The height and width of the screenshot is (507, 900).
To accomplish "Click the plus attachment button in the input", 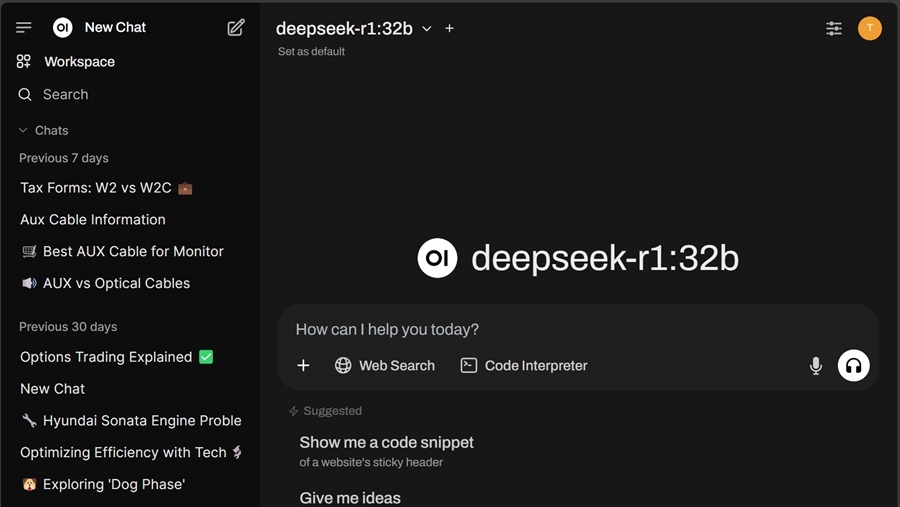I will (x=303, y=365).
